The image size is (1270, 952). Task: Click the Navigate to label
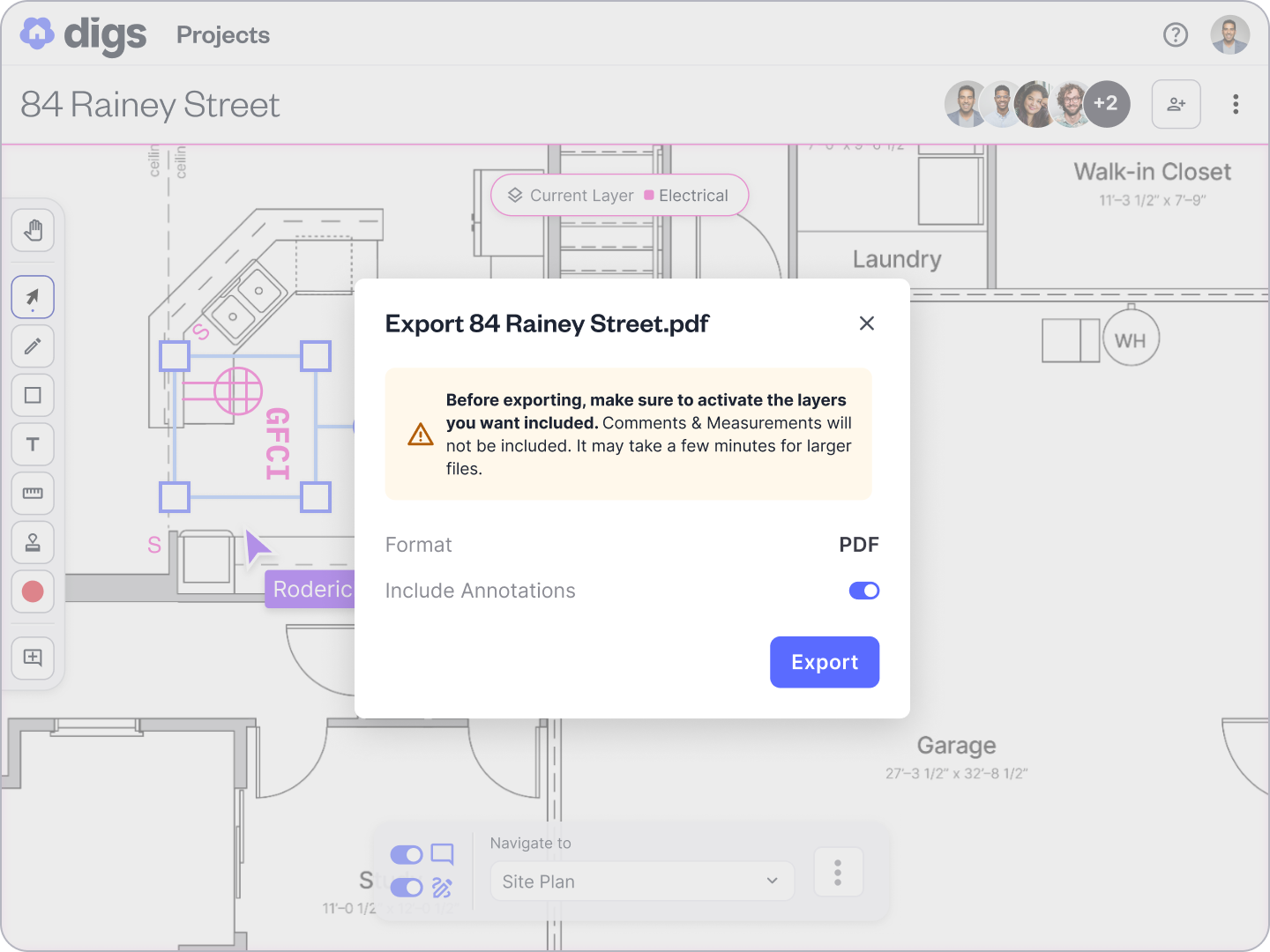coord(531,844)
